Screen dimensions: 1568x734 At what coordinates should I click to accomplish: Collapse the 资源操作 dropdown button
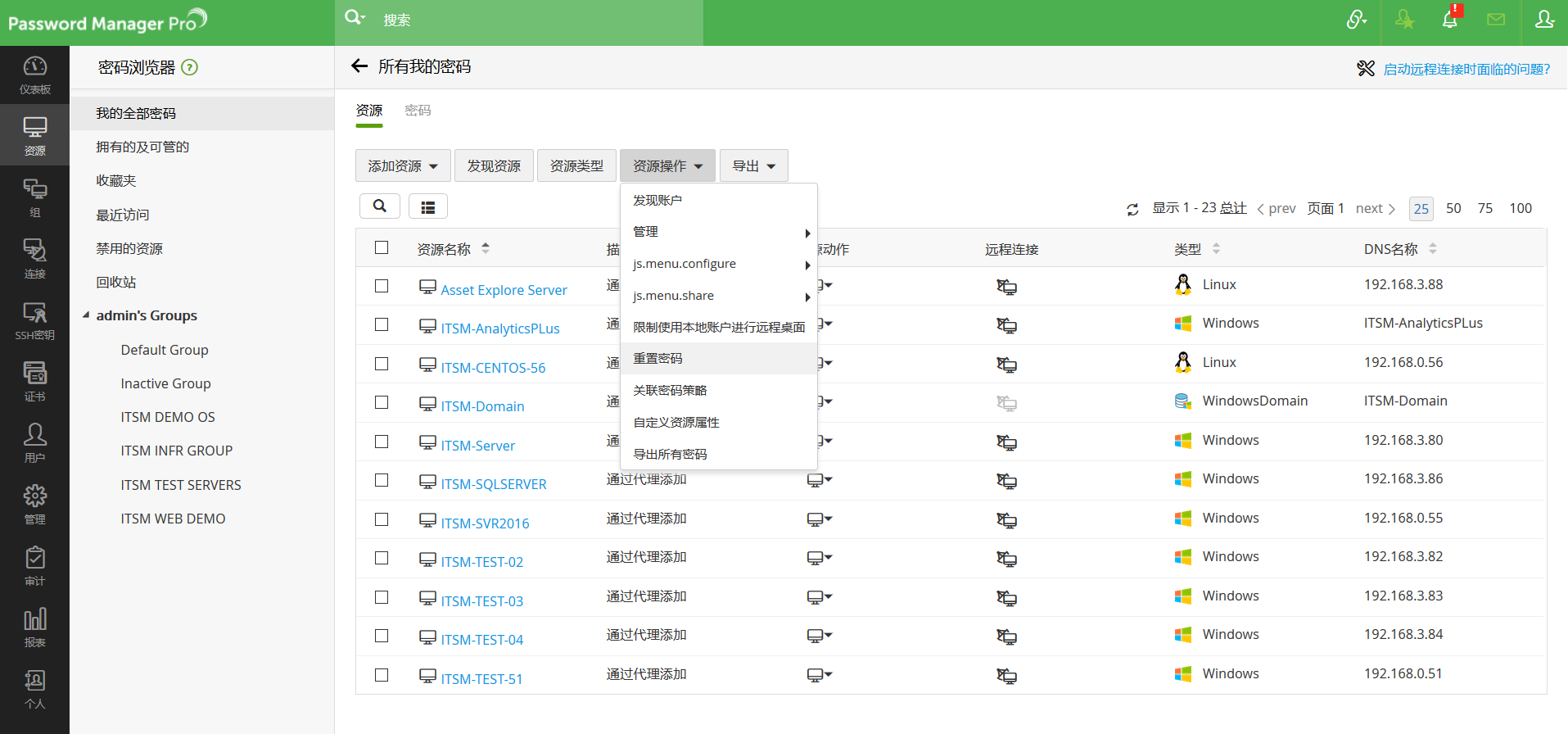pos(667,165)
